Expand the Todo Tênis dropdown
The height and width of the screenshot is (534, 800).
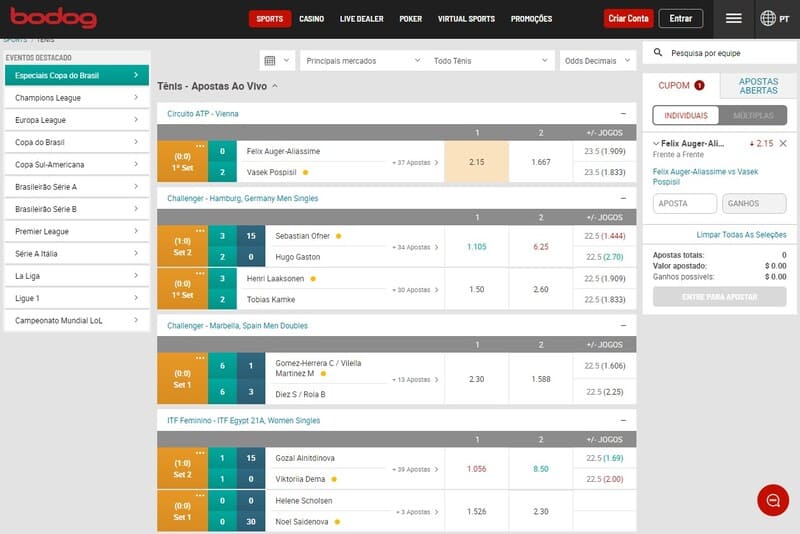click(x=490, y=61)
